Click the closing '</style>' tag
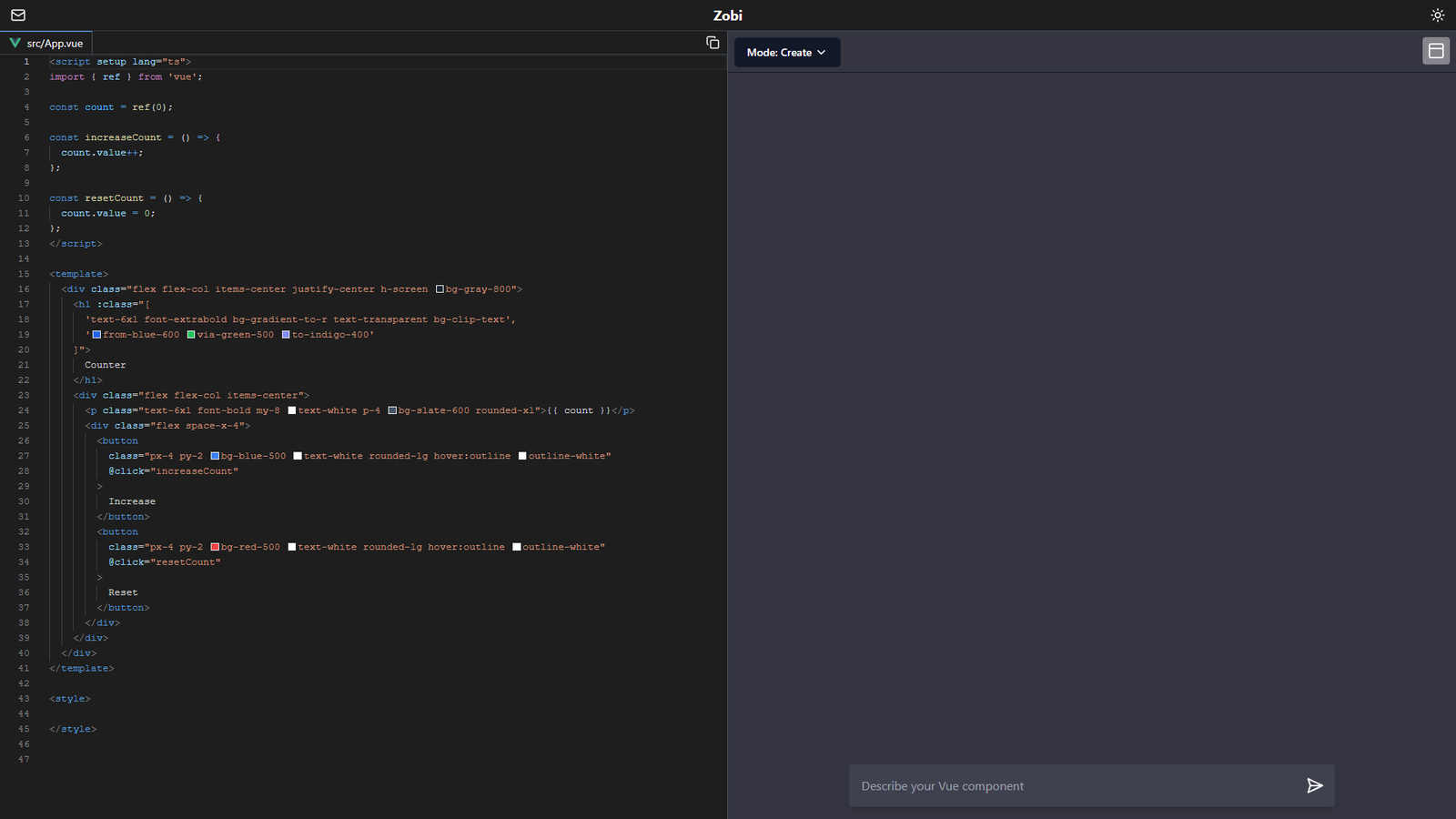1456x819 pixels. 73,729
